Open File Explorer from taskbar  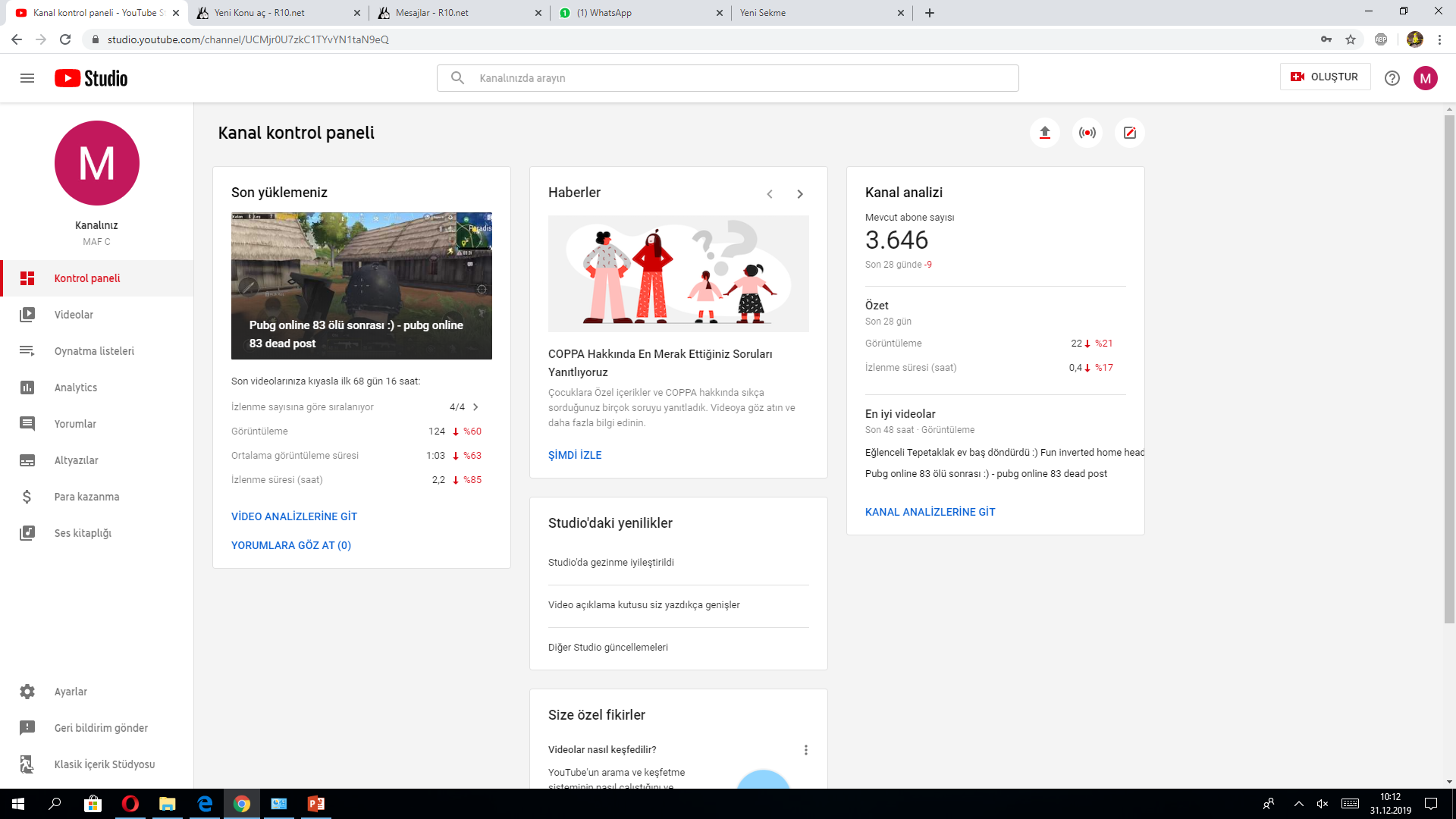tap(168, 804)
